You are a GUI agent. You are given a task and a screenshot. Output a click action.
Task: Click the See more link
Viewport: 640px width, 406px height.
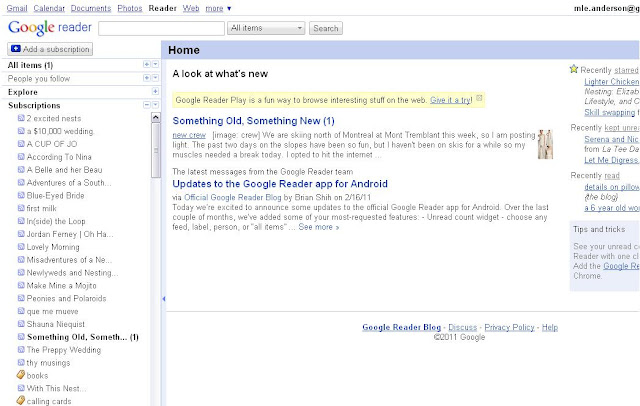[319, 227]
